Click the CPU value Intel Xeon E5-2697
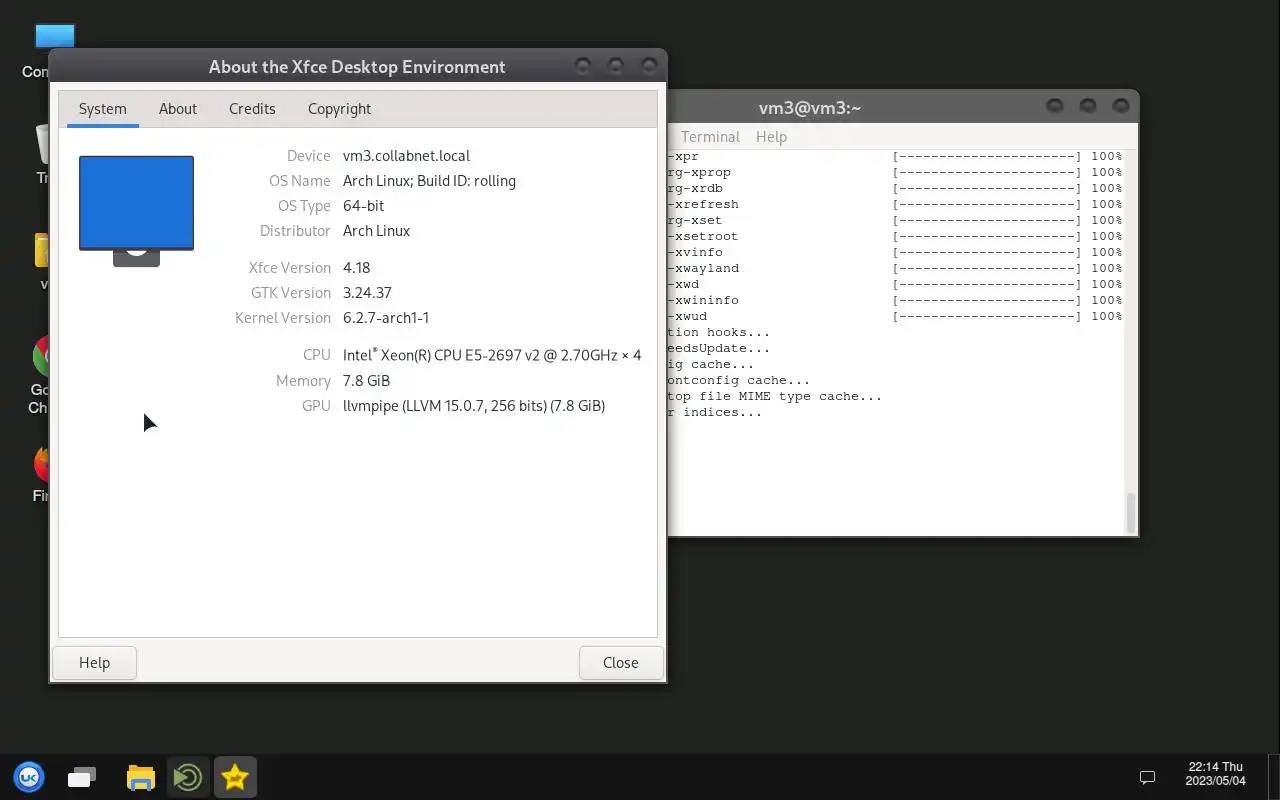 pos(492,355)
